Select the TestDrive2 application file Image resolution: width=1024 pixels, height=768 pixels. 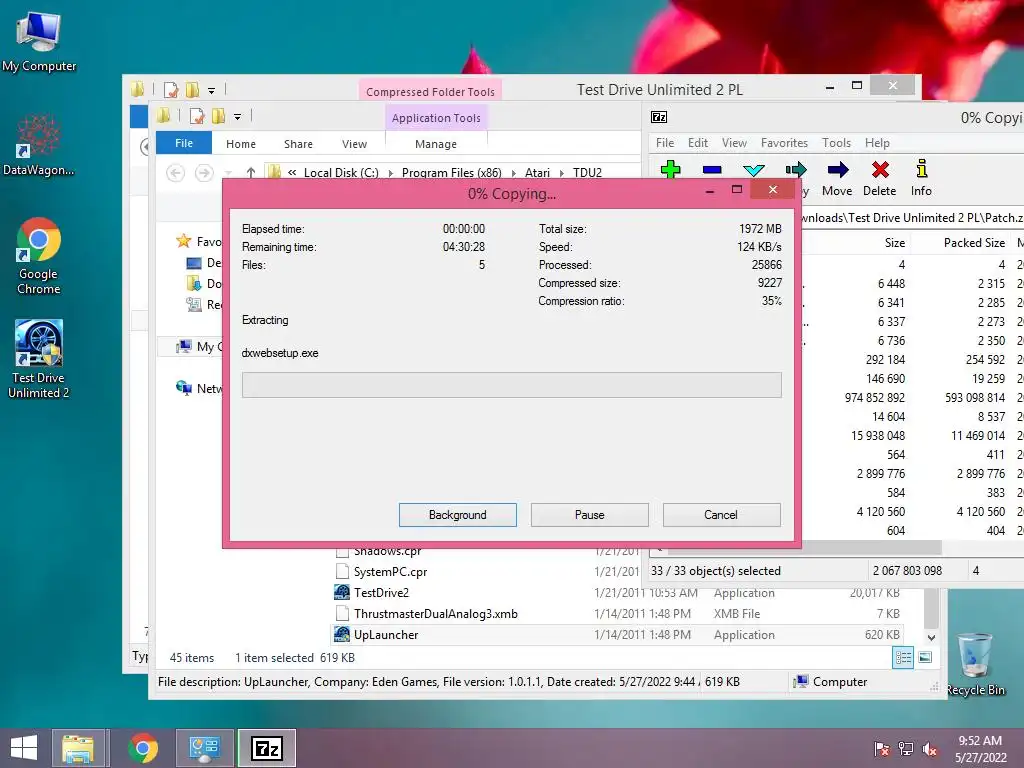(x=617, y=592)
